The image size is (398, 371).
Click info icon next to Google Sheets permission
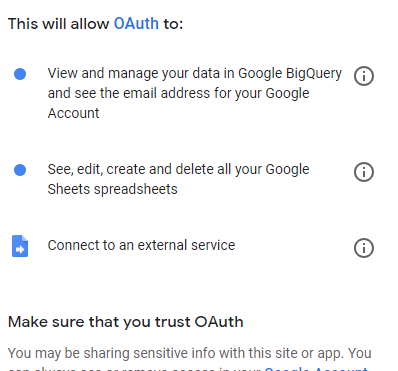click(x=364, y=172)
